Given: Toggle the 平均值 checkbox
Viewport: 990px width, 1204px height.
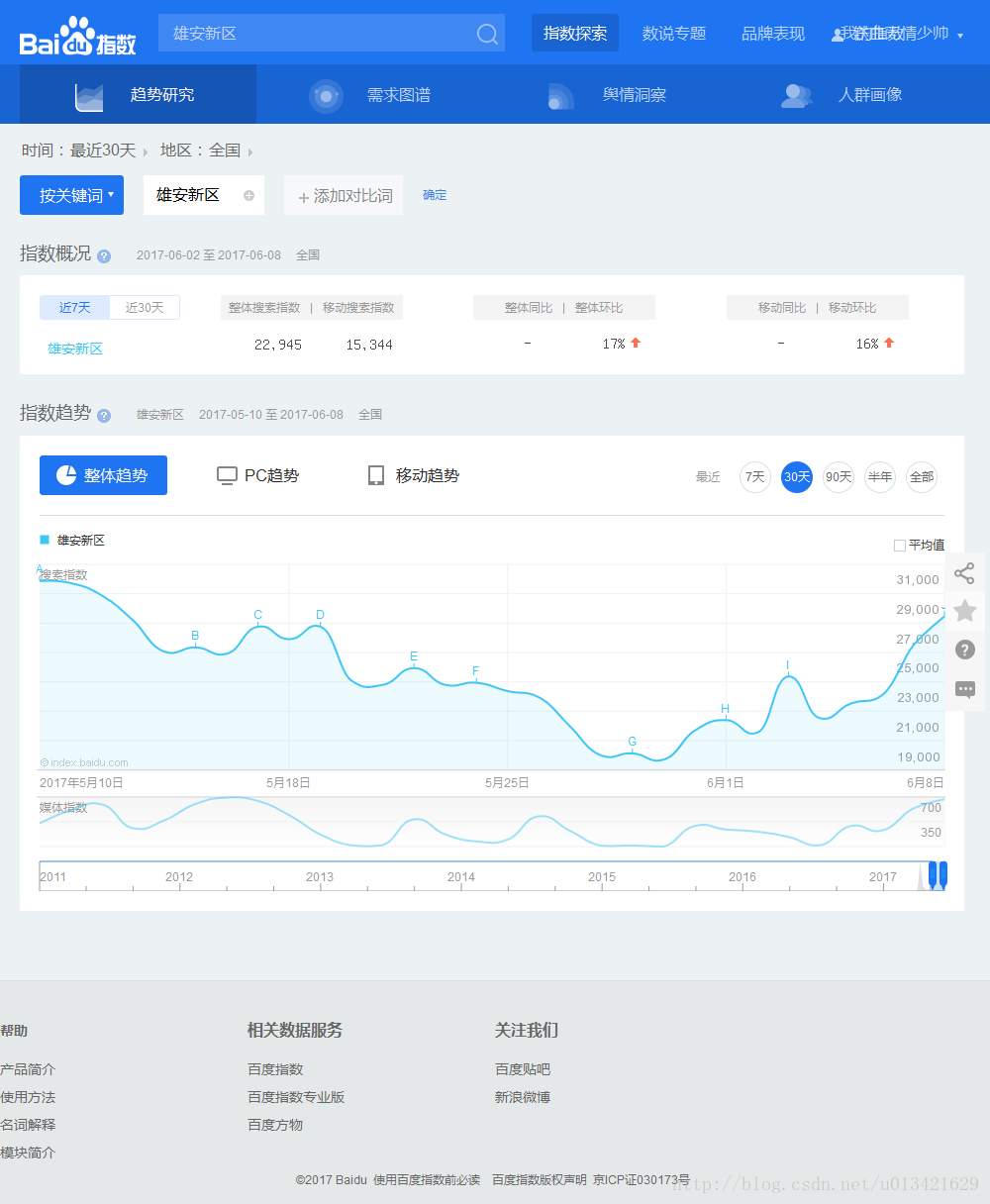Looking at the screenshot, I should coord(899,546).
